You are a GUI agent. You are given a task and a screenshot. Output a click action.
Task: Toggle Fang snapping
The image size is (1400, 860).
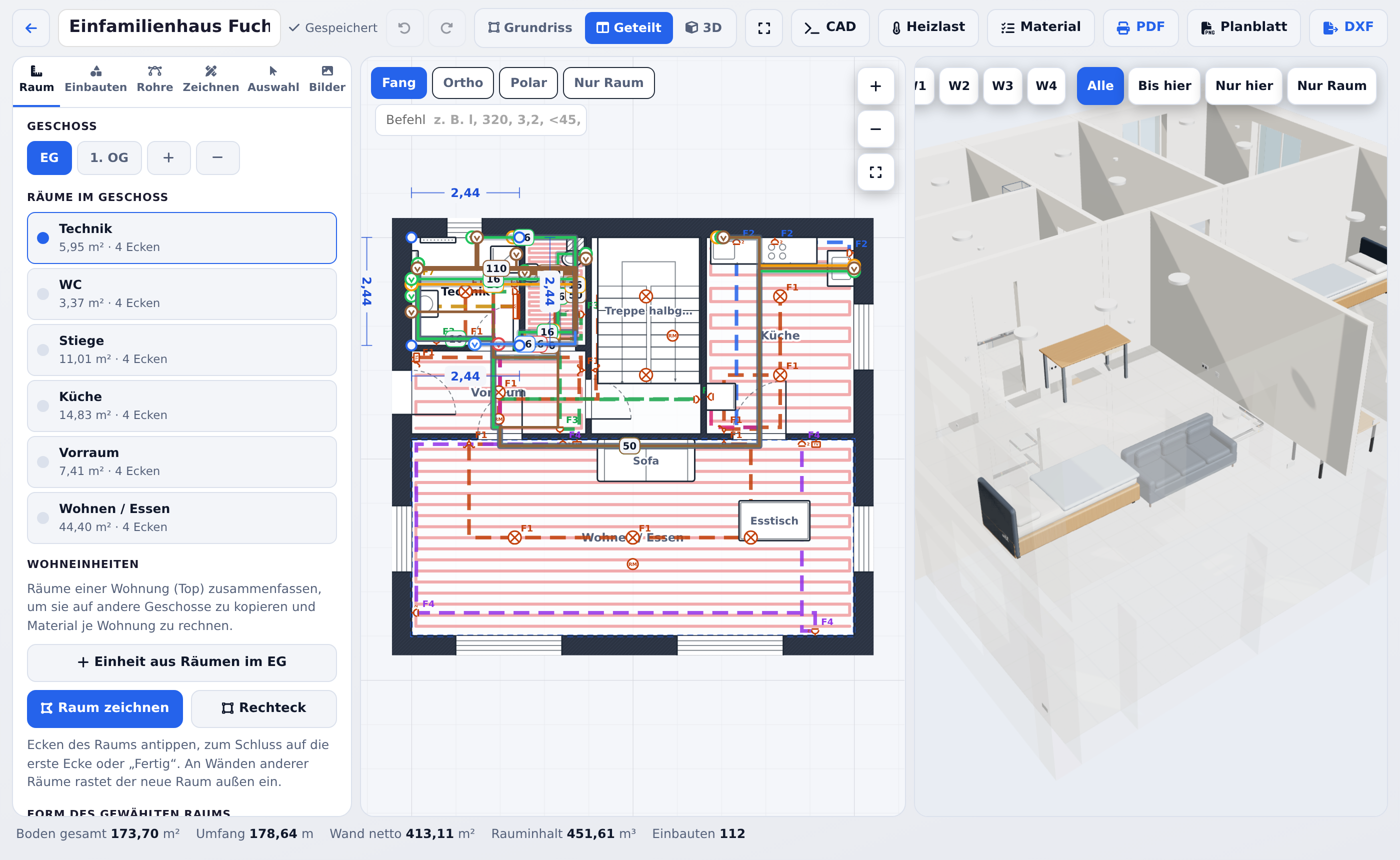tap(398, 83)
